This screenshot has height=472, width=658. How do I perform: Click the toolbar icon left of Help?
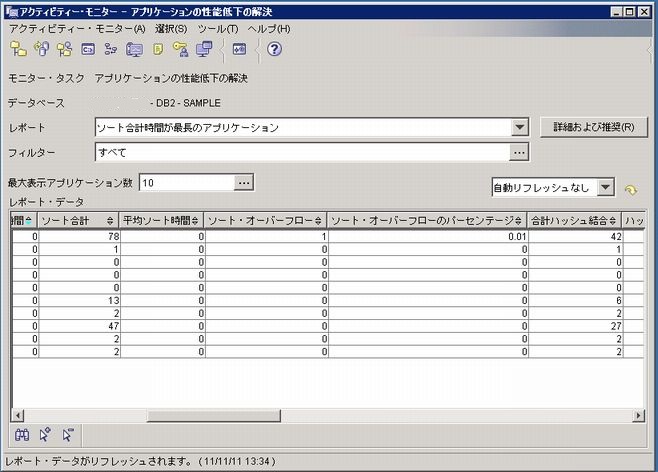[x=240, y=49]
